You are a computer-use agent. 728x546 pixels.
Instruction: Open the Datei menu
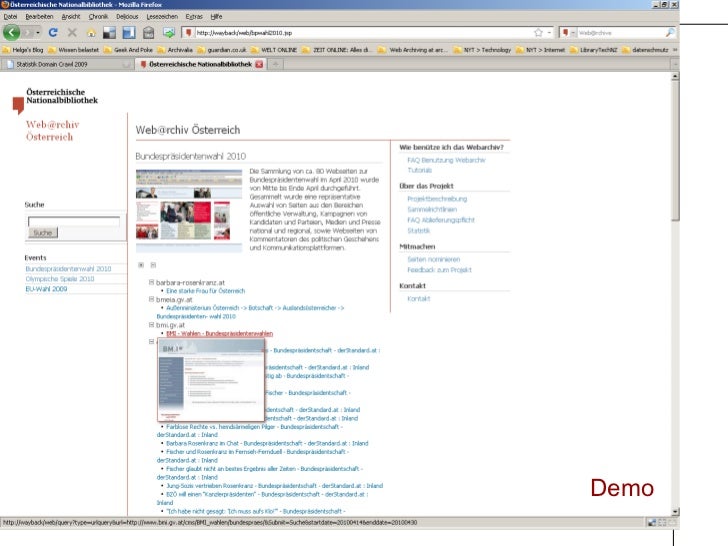(x=10, y=16)
